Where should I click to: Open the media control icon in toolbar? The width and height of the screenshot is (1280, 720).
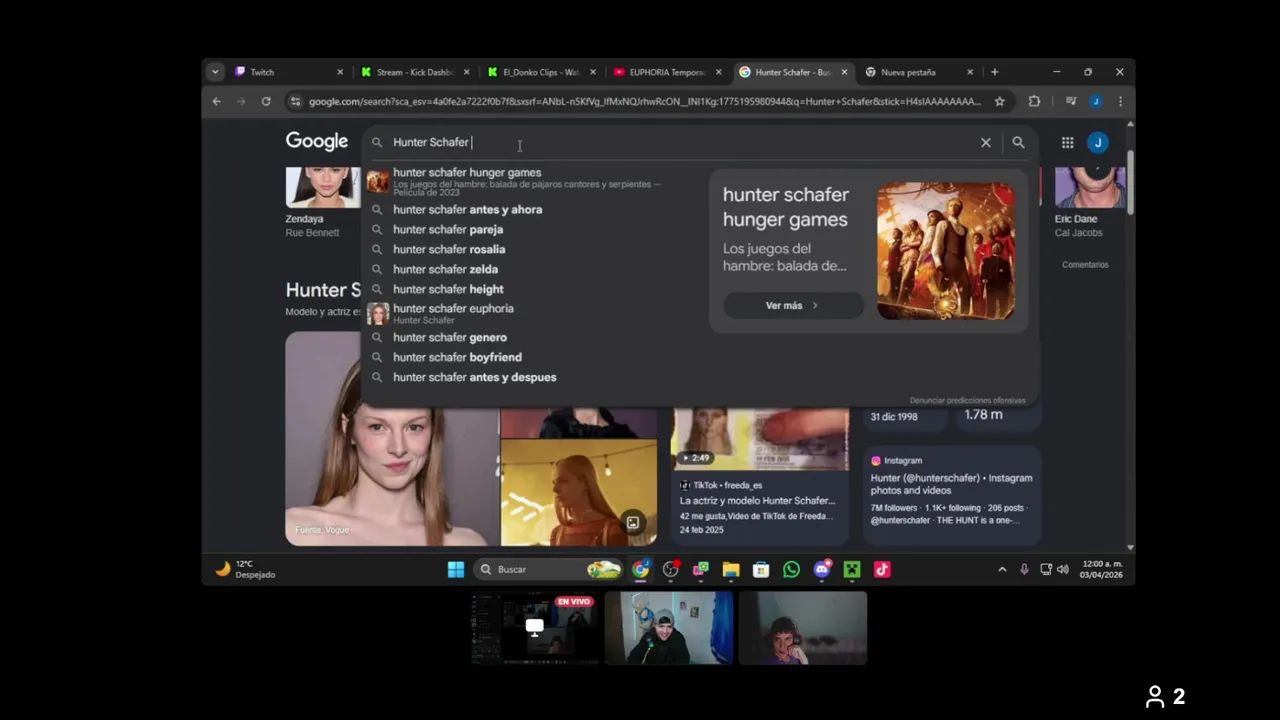pyautogui.click(x=1070, y=101)
